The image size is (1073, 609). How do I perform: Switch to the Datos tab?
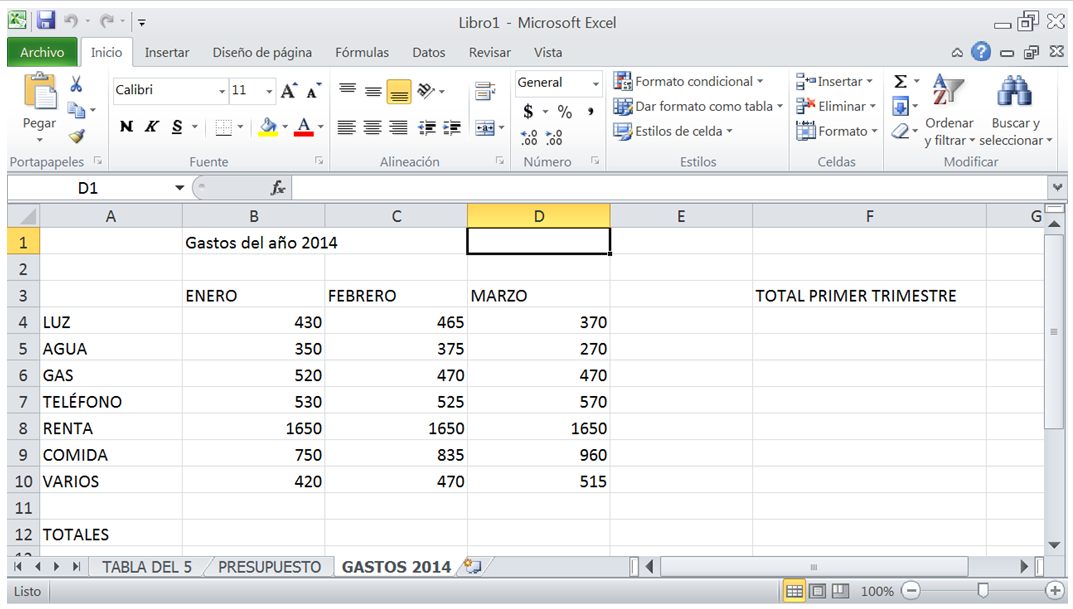click(x=428, y=53)
